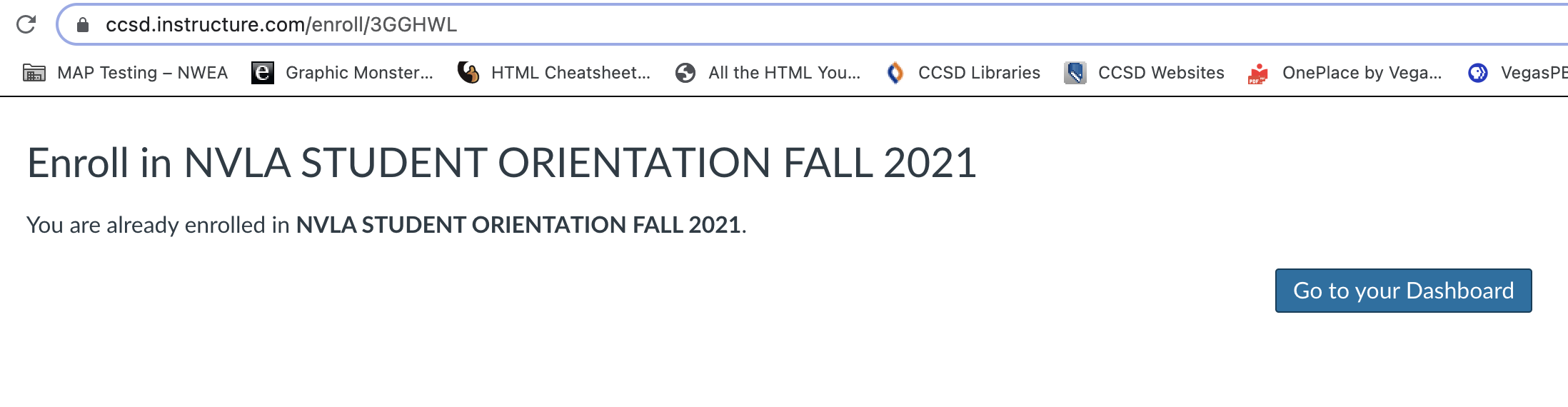Click the globe icon for All the HTML
This screenshot has width=1568, height=407.
(x=685, y=73)
